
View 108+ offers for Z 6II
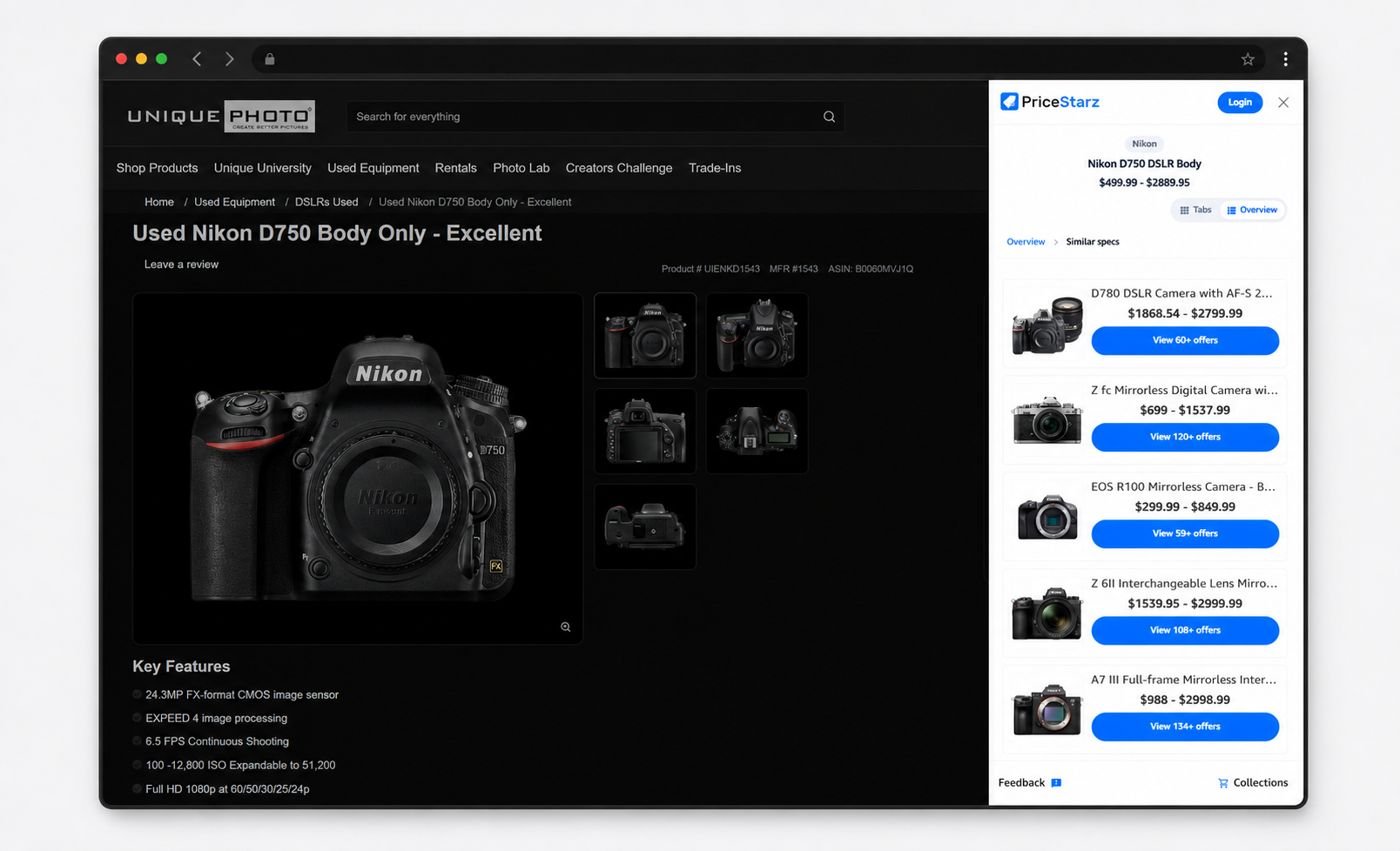pos(1185,630)
